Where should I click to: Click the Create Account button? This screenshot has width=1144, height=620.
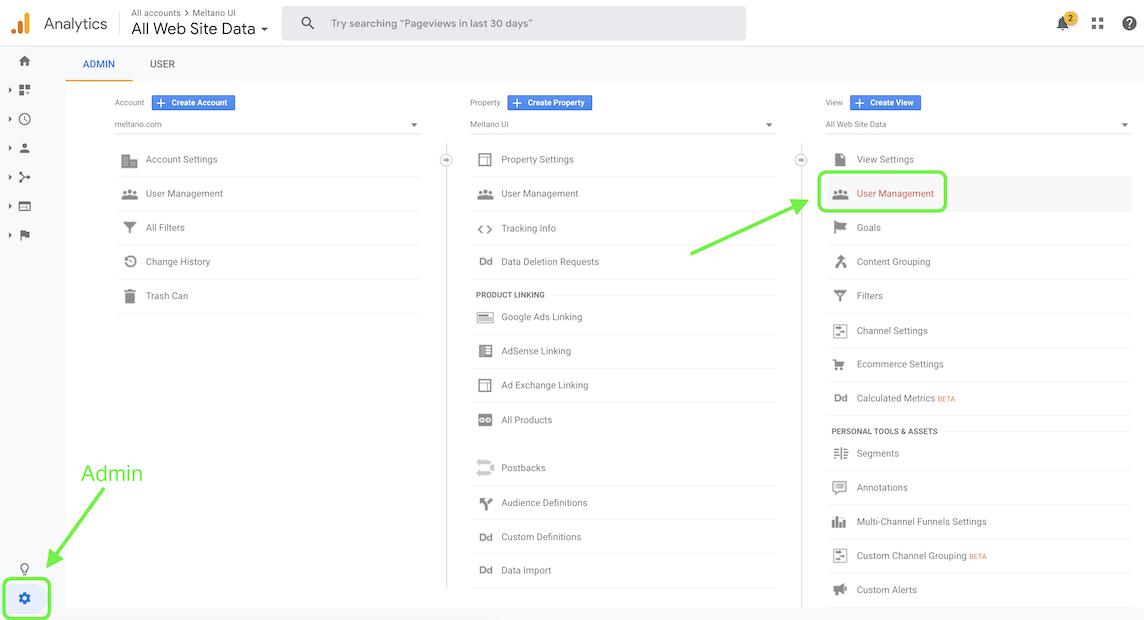coord(193,102)
